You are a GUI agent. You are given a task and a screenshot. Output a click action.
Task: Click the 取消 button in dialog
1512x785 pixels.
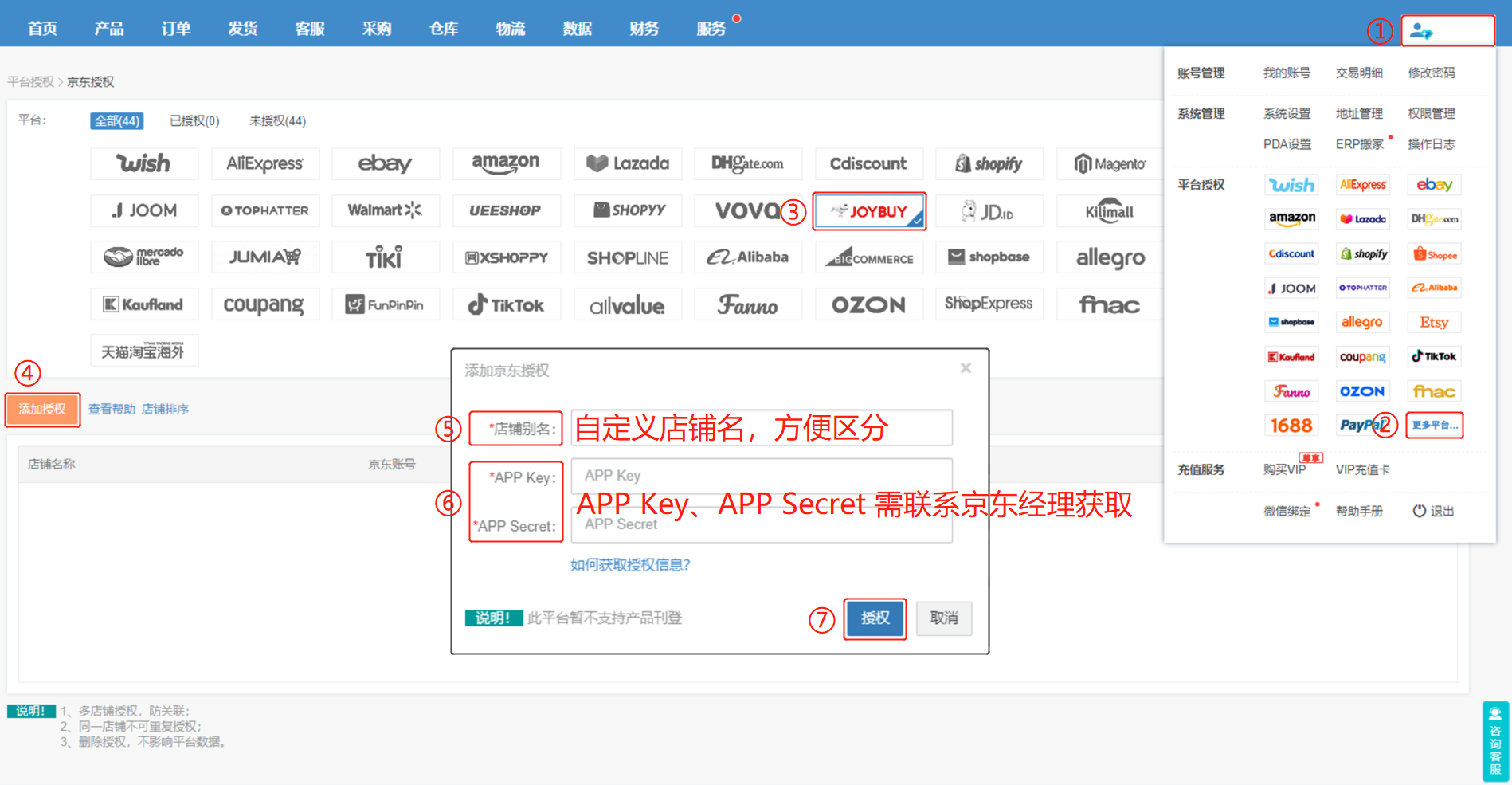click(x=944, y=618)
